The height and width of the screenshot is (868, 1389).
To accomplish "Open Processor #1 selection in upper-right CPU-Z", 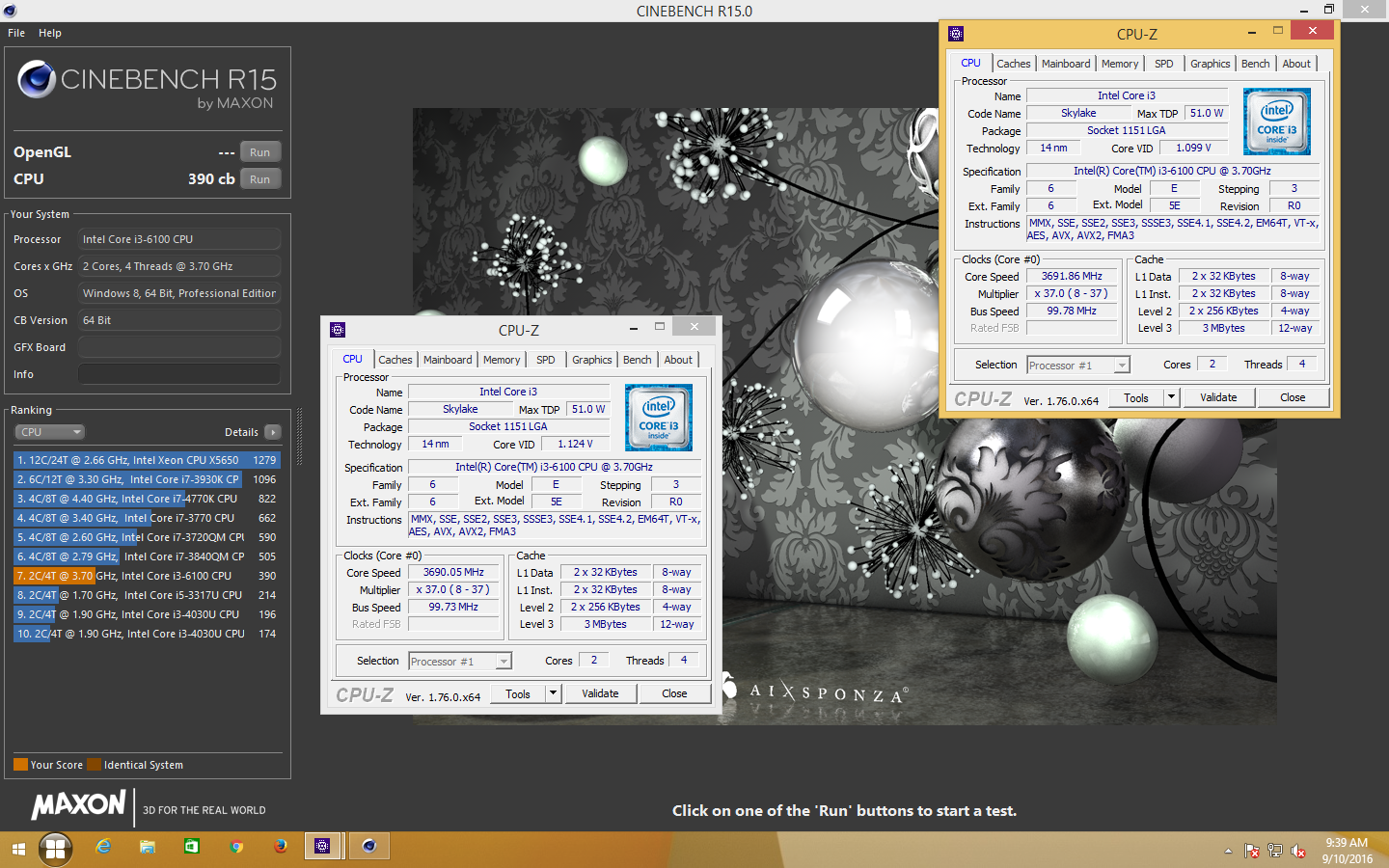I will click(1077, 365).
